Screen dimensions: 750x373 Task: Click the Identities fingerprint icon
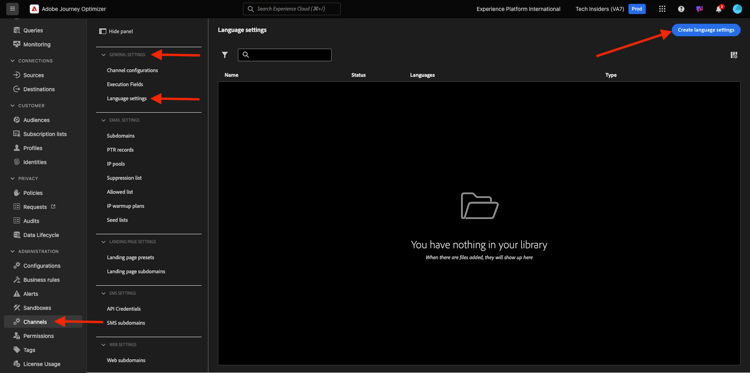17,162
